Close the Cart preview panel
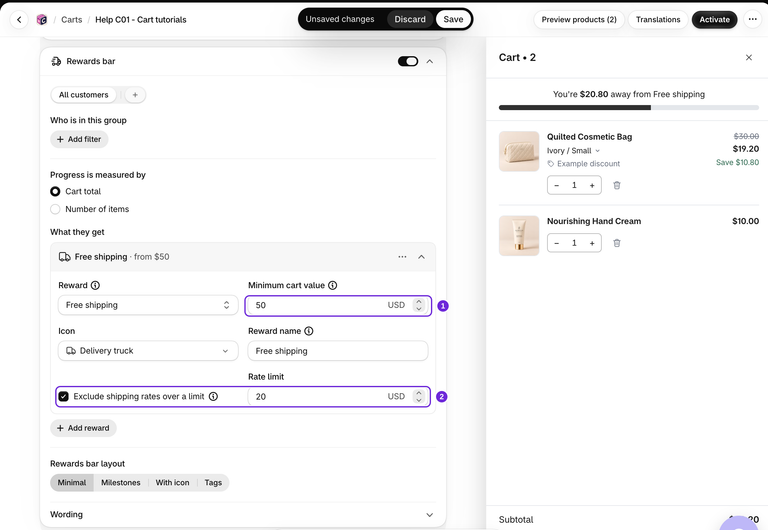The image size is (768, 530). click(748, 57)
